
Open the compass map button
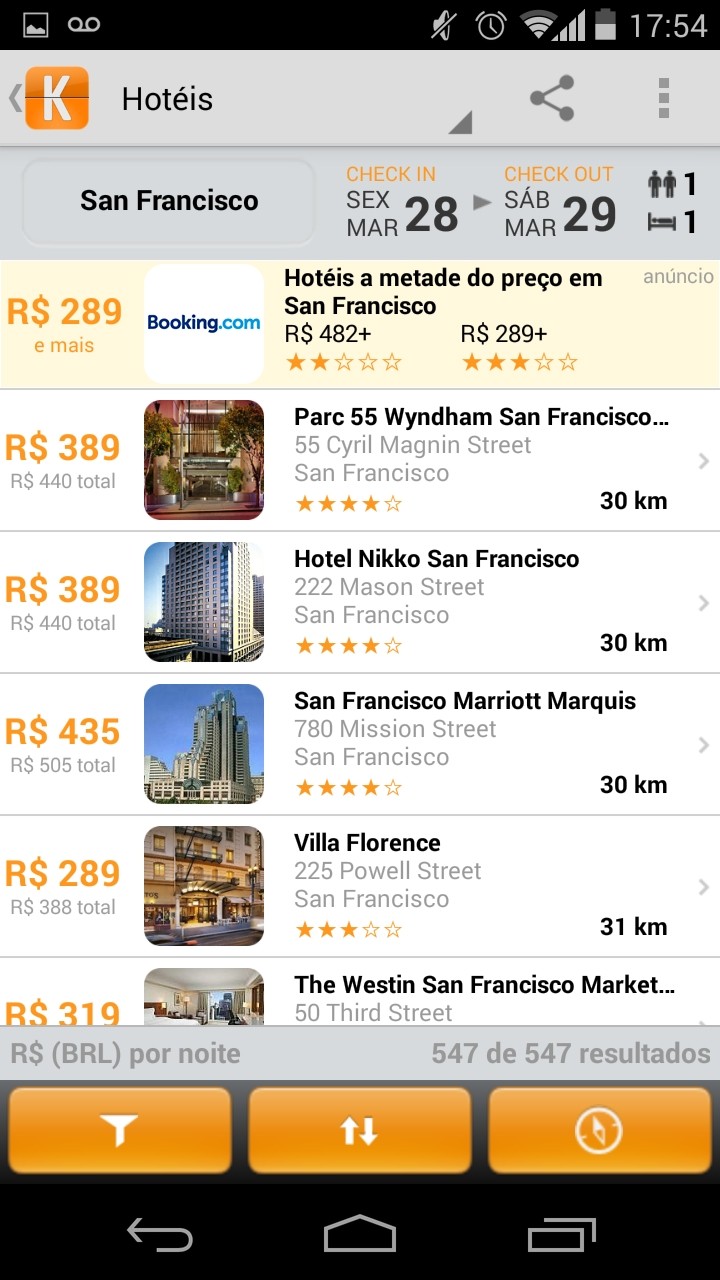coord(599,1130)
